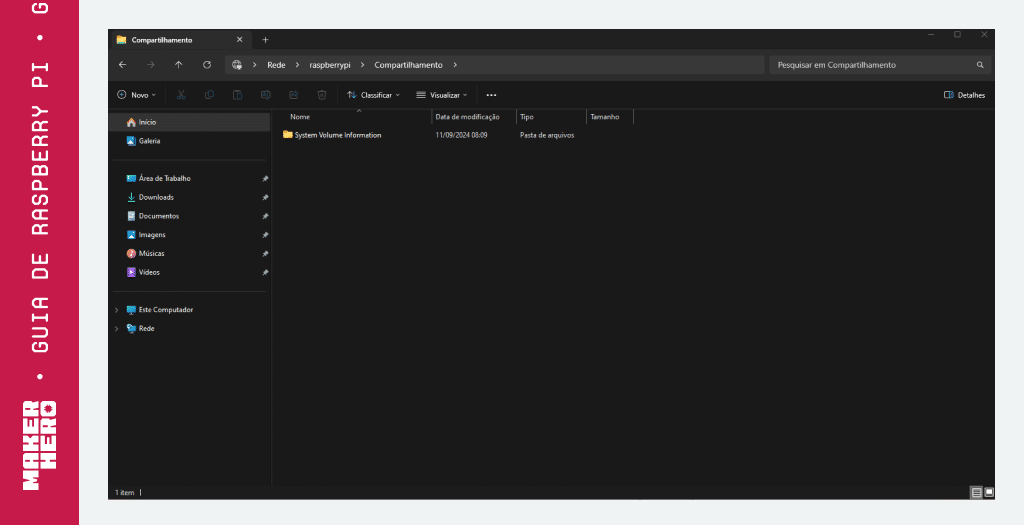Click the Delete trash icon

pyautogui.click(x=322, y=95)
